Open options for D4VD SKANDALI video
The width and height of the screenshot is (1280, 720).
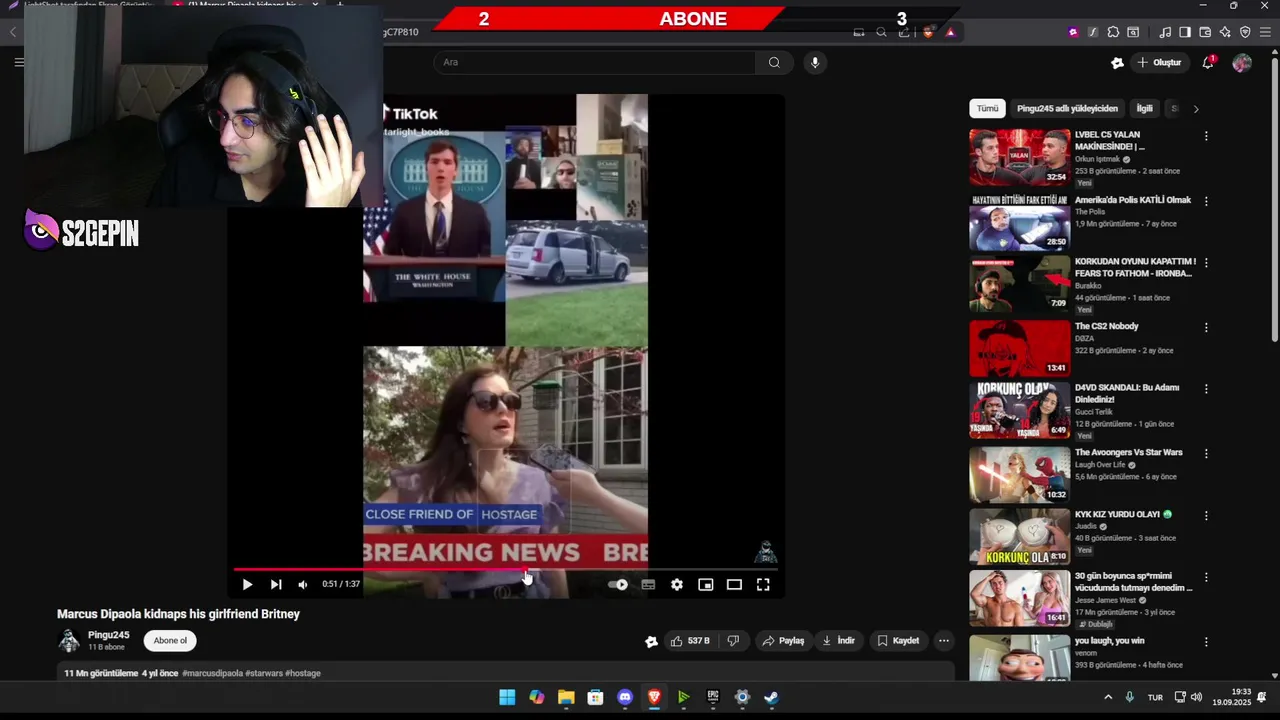pos(1206,388)
